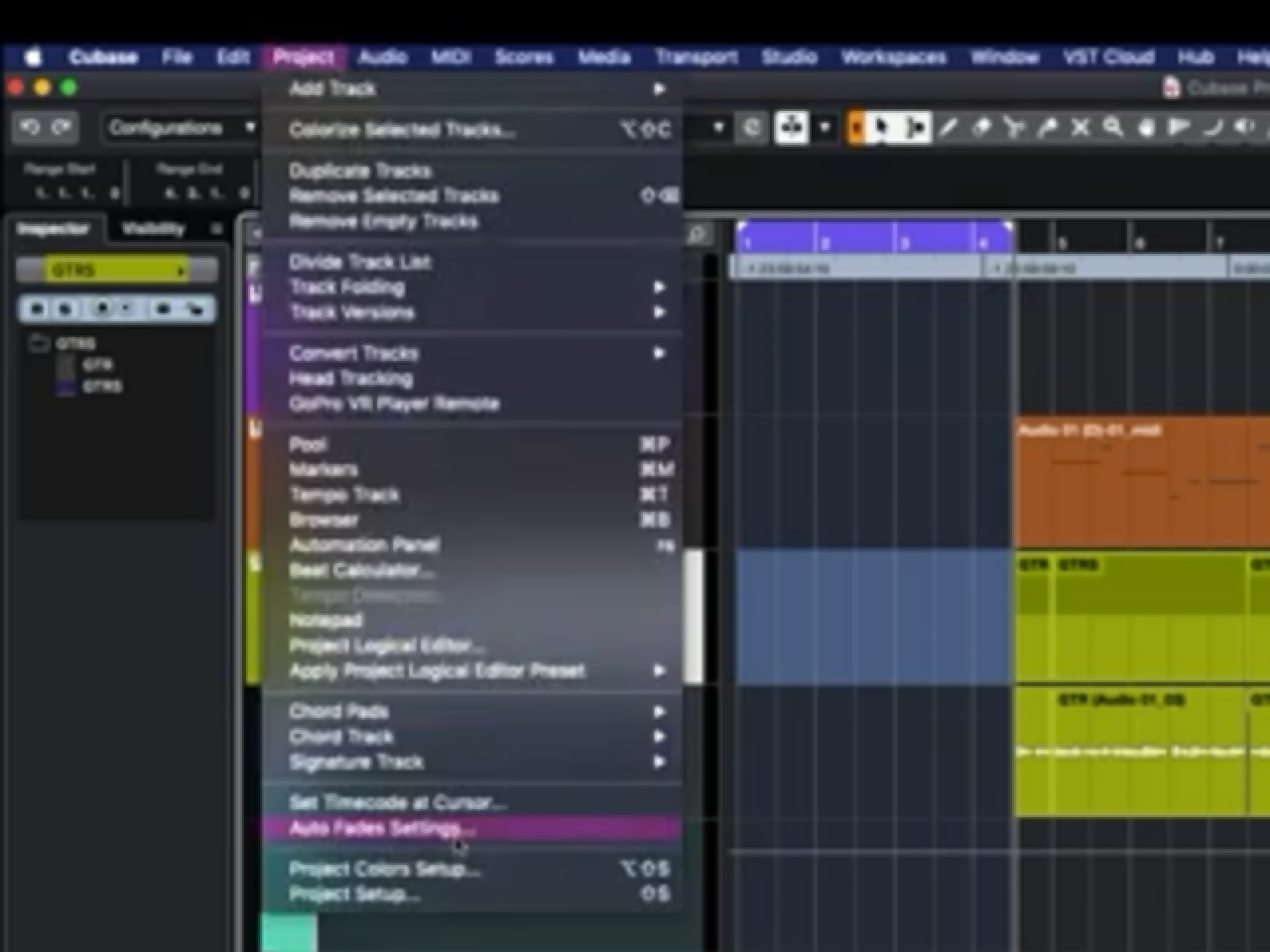Select the Object Selection arrow tool

(881, 128)
